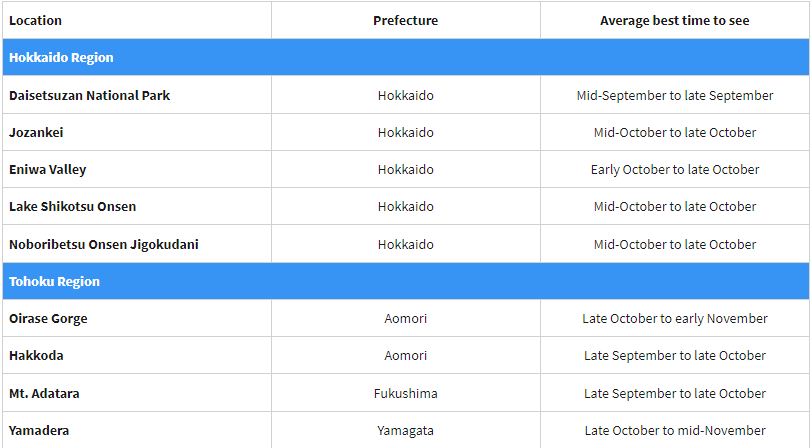Click the Yamagata prefecture cell
The image size is (812, 448).
point(405,431)
